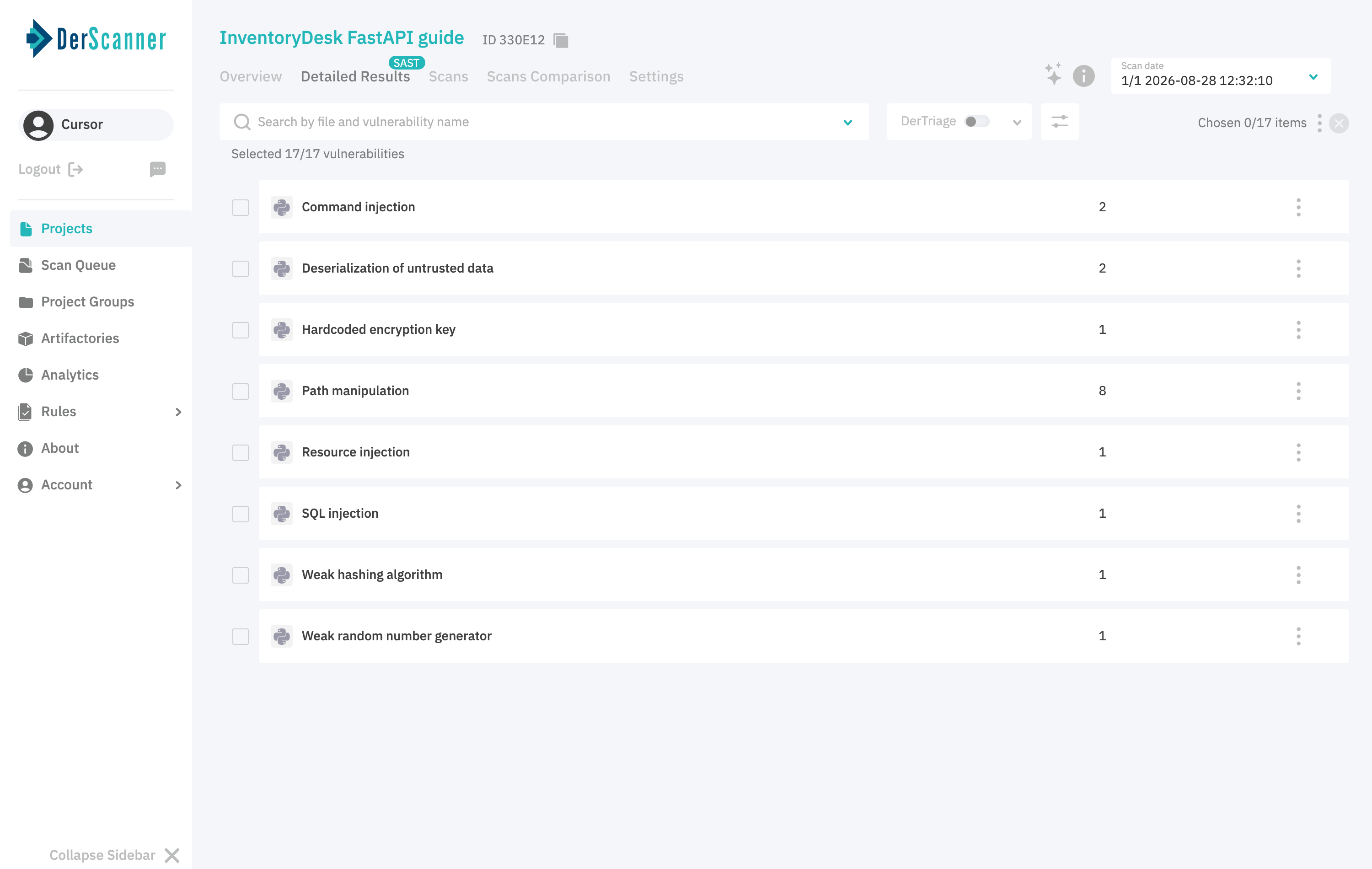This screenshot has width=1372, height=869.
Task: Open the Scan date dropdown
Action: point(1221,76)
